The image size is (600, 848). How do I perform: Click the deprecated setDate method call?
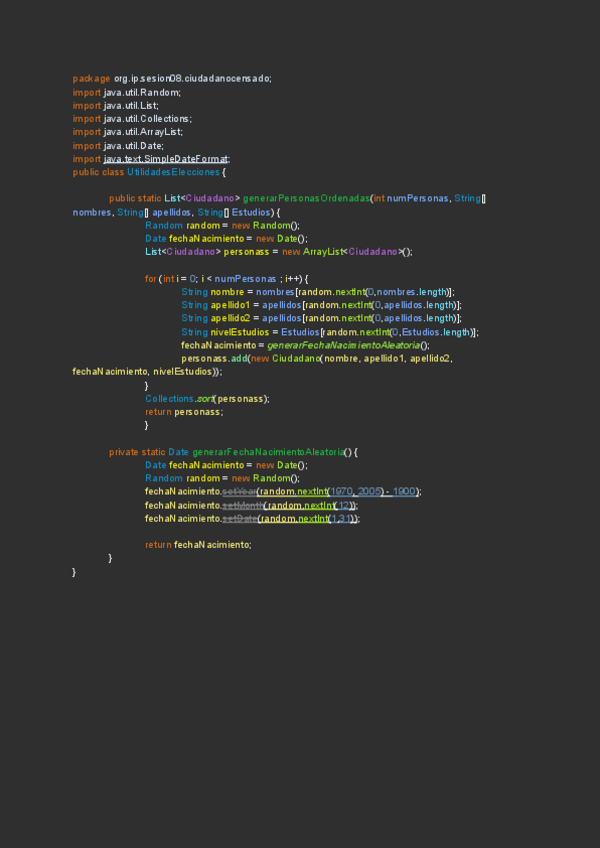(x=240, y=518)
